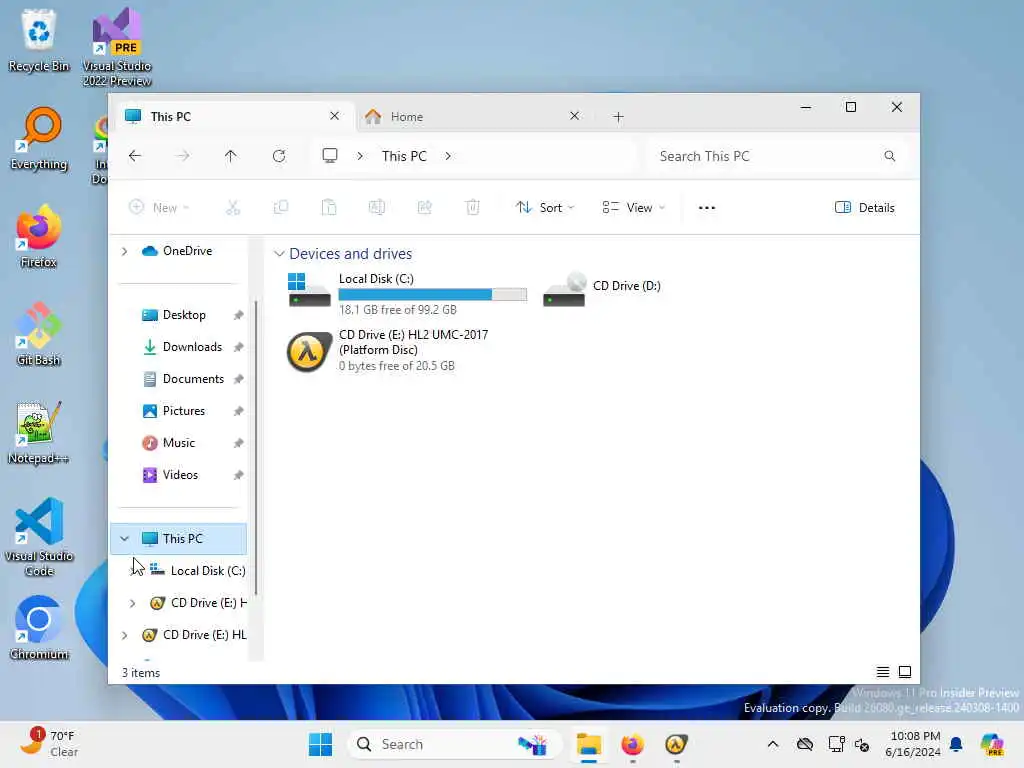Show hidden system tray icons
1024x768 pixels.
click(773, 744)
